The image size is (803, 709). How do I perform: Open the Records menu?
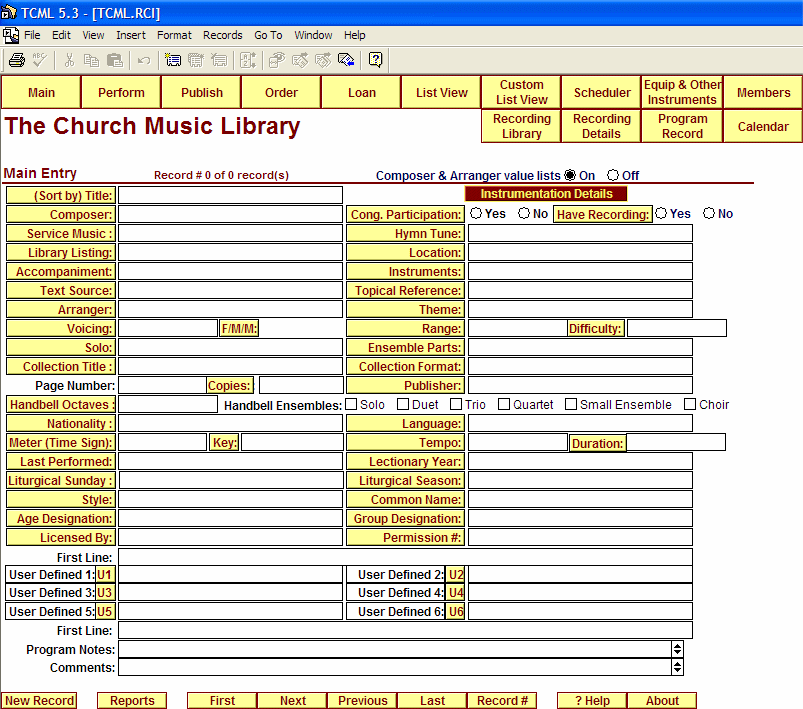pyautogui.click(x=223, y=35)
